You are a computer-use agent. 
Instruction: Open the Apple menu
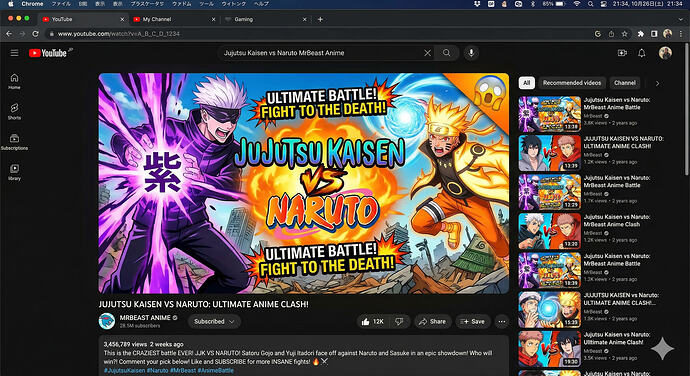click(x=11, y=4)
